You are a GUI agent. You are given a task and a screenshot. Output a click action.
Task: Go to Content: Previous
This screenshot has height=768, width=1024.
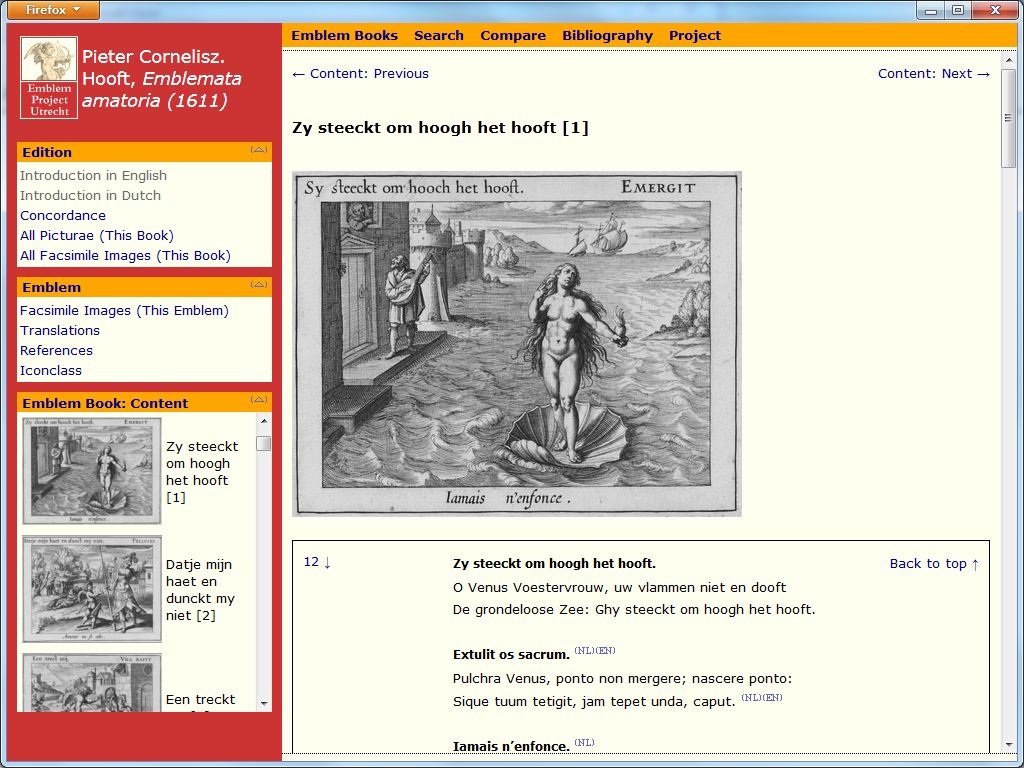coord(360,74)
